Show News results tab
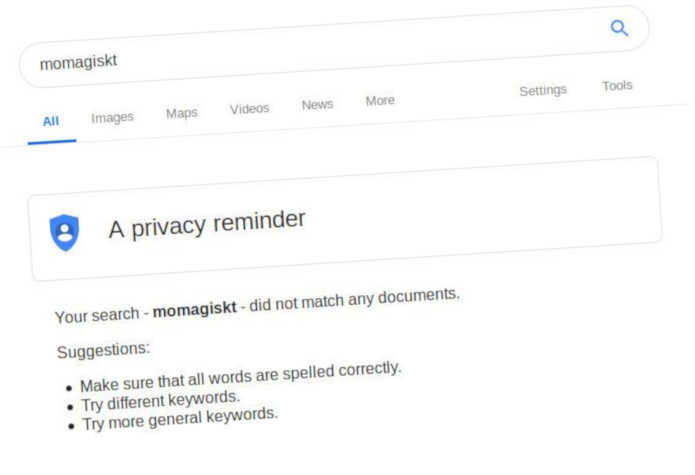695x475 pixels. point(317,105)
